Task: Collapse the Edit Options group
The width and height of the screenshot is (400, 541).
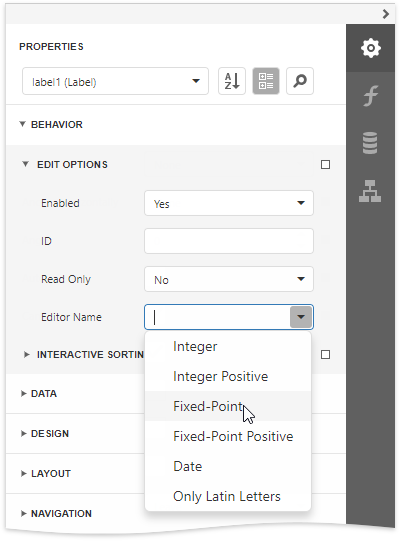Action: 26,164
